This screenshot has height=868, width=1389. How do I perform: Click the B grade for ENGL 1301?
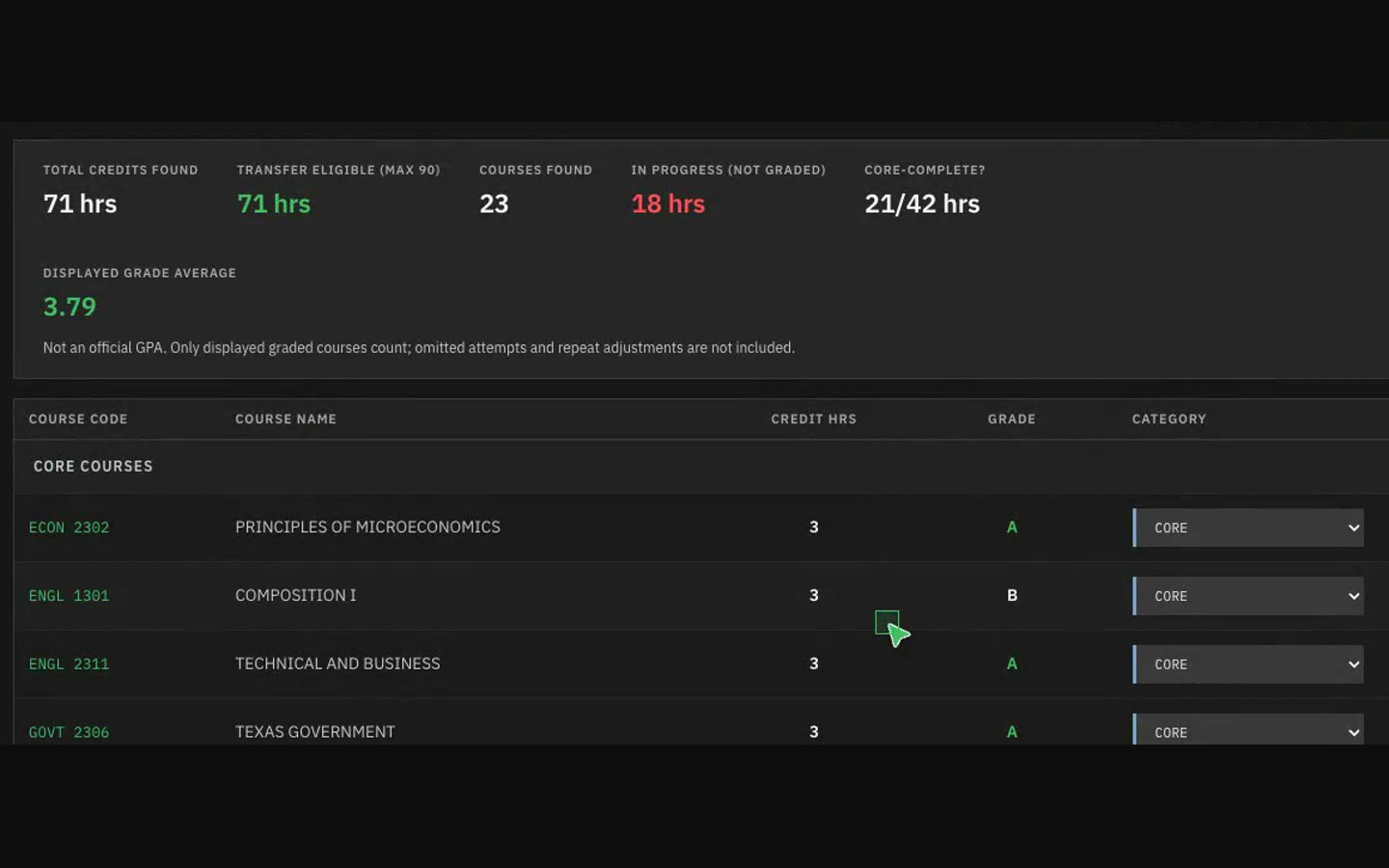(x=1012, y=595)
